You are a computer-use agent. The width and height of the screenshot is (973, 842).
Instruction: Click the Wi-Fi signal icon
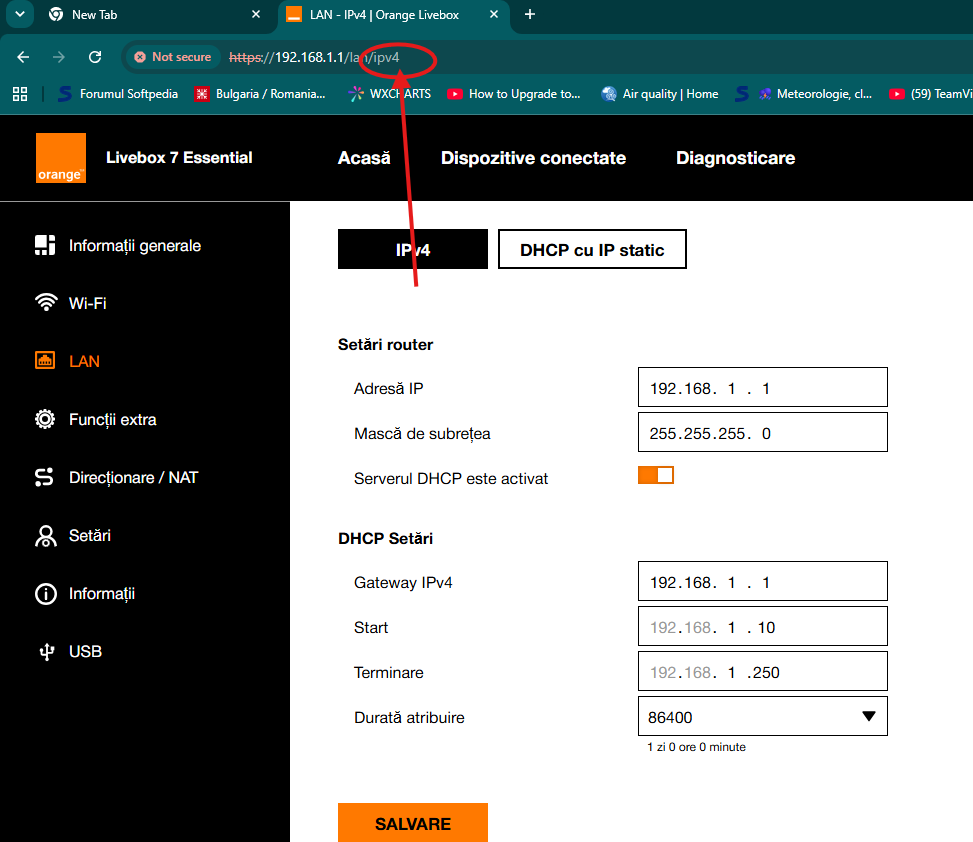(x=46, y=303)
